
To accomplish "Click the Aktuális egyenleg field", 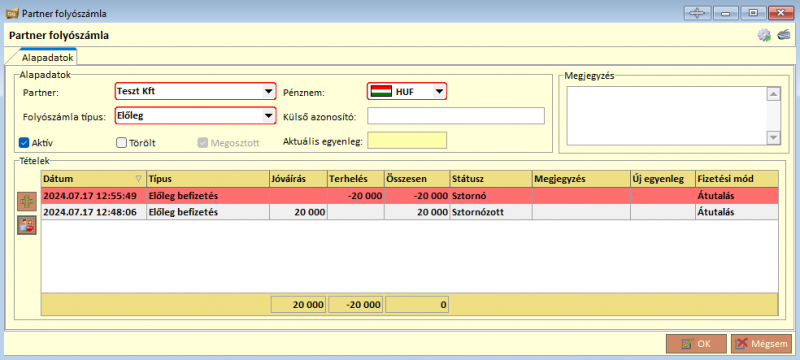I will coord(407,141).
